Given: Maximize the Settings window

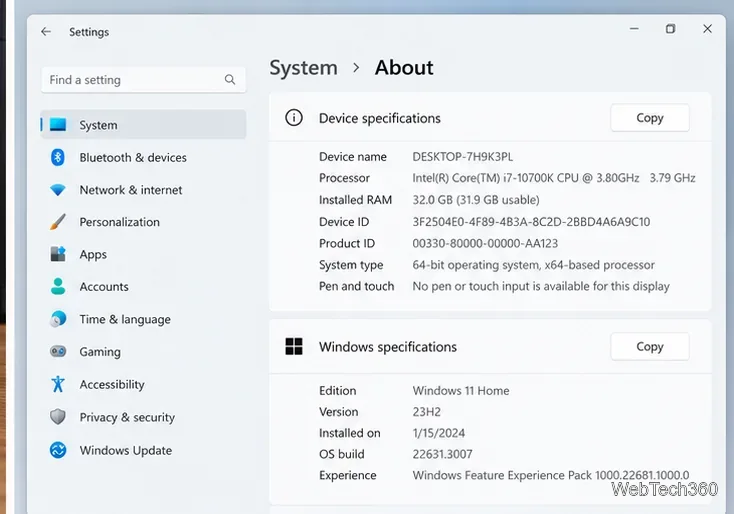Looking at the screenshot, I should pos(670,29).
